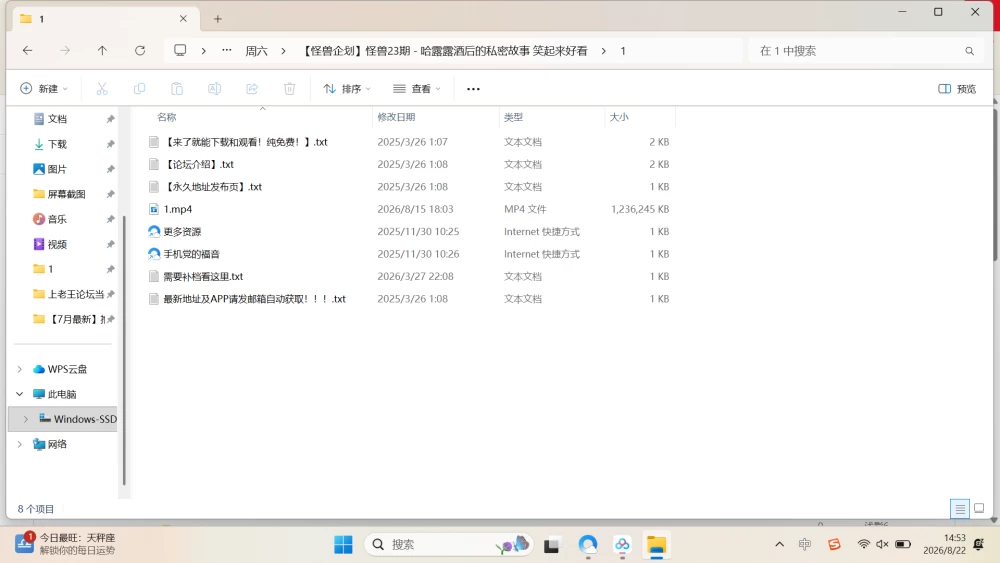Open File Explorer from the taskbar

click(x=656, y=545)
